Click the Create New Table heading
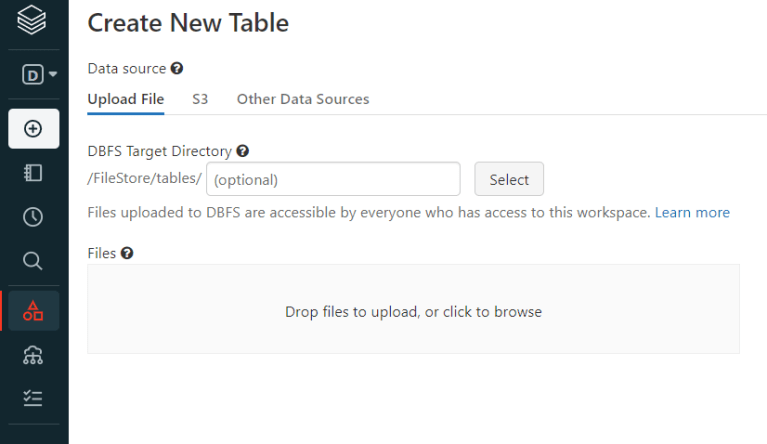The image size is (767, 444). 188,23
